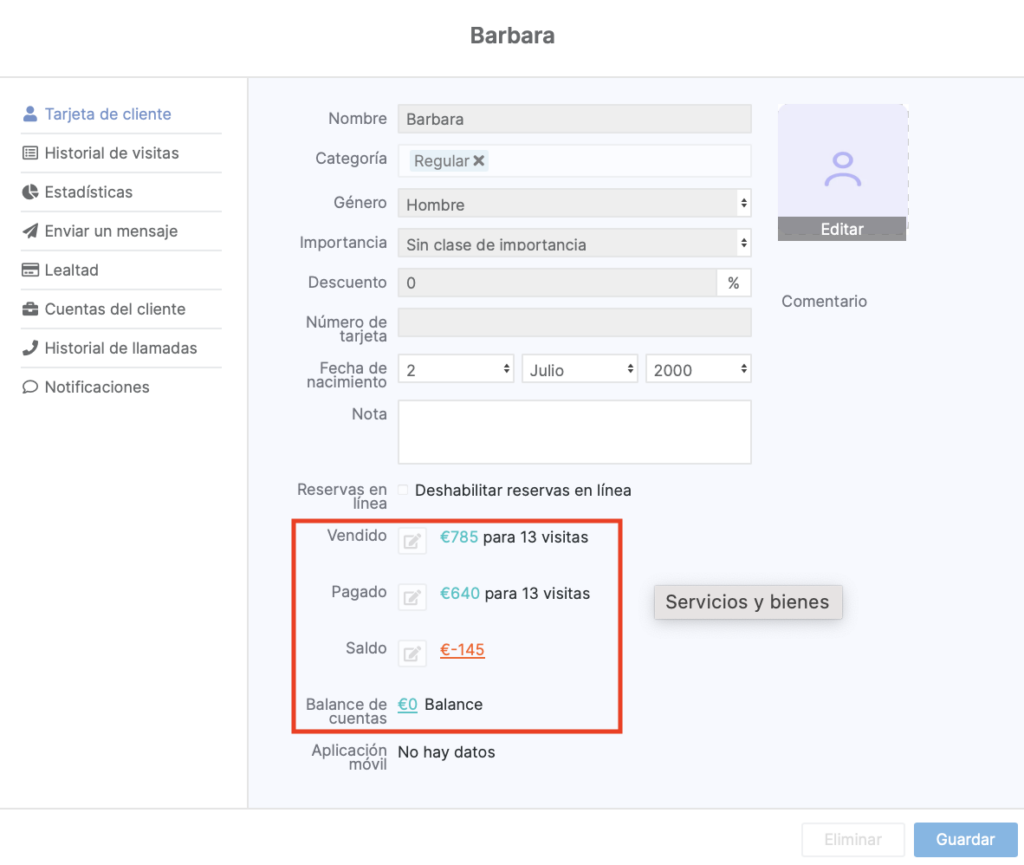Select the birth year 2000 dropdown
The height and width of the screenshot is (865, 1024).
(698, 369)
